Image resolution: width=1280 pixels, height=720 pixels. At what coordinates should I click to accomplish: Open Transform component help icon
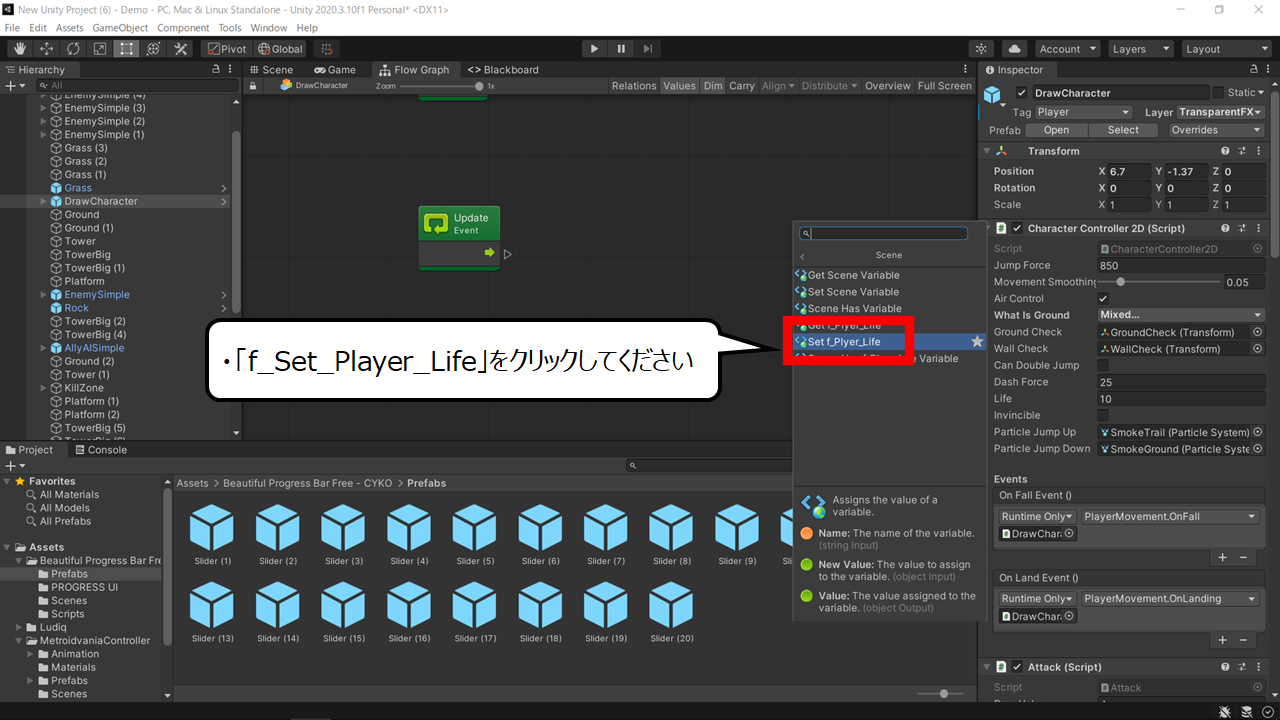1225,151
